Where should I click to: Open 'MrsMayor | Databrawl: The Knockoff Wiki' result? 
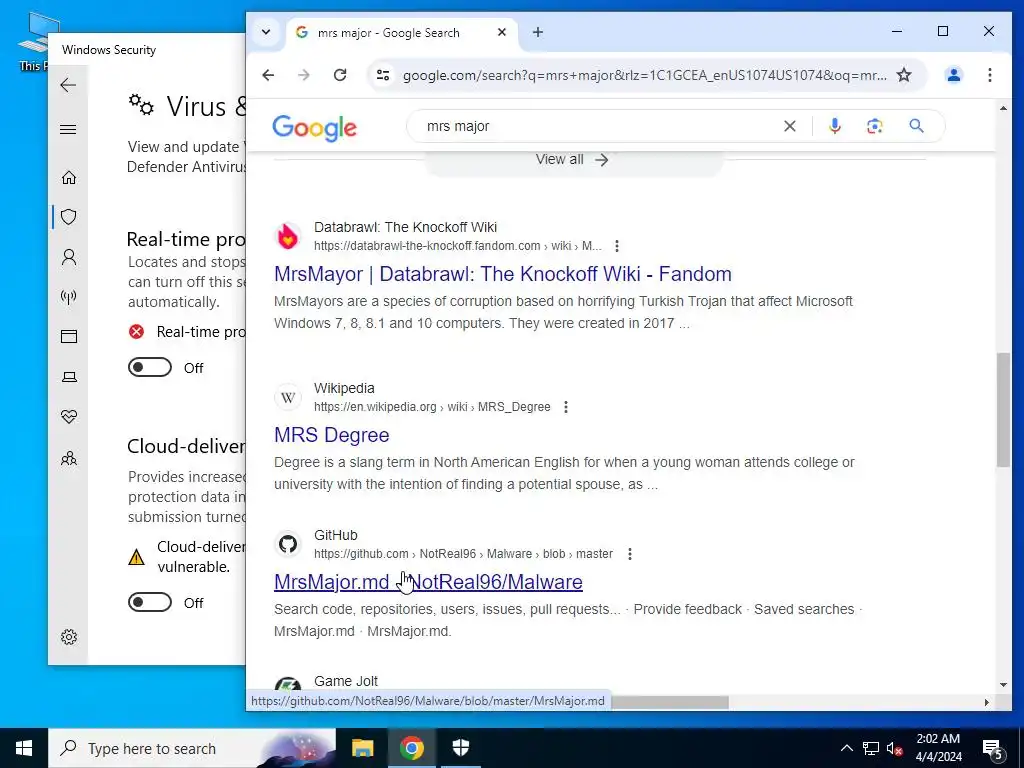503,274
